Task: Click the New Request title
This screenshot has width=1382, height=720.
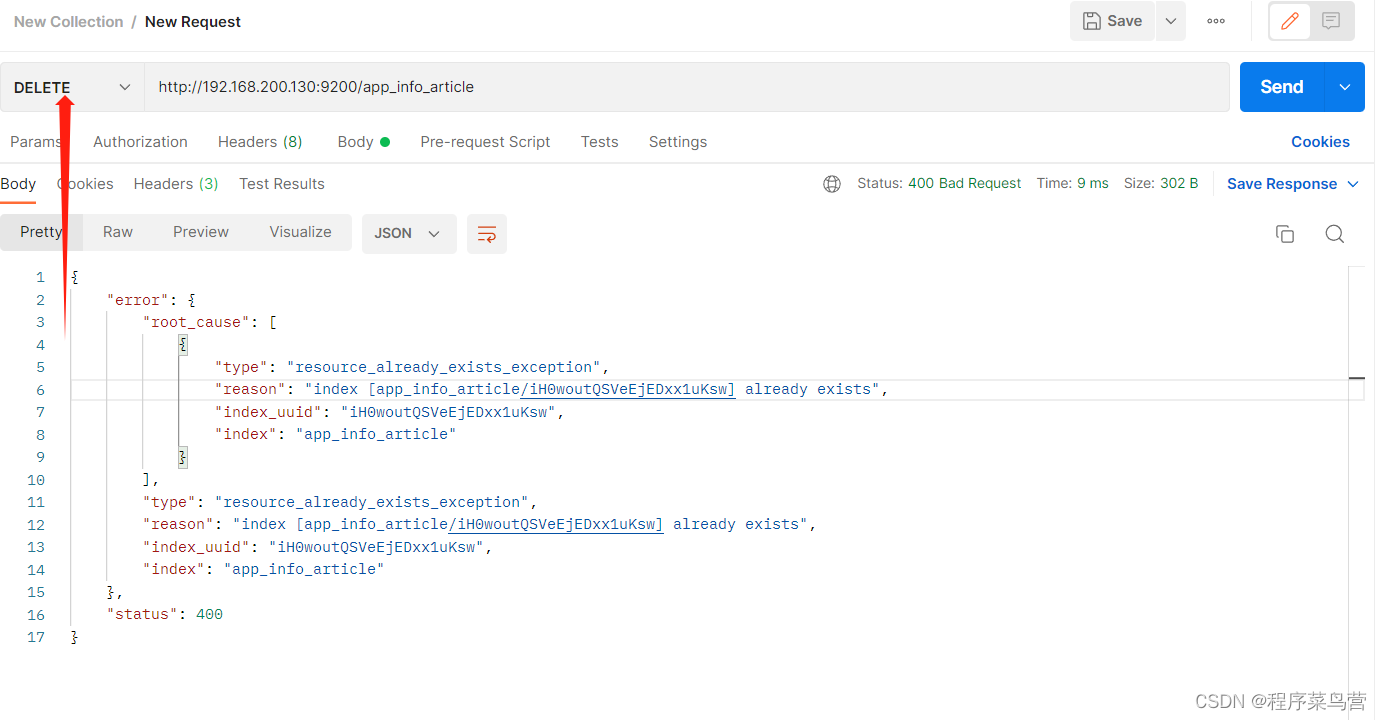Action: click(193, 21)
